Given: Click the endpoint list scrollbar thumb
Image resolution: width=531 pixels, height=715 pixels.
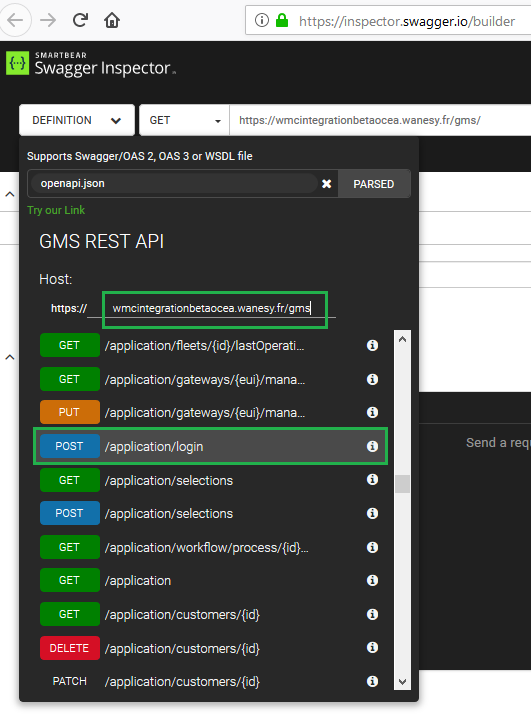Looking at the screenshot, I should point(402,484).
